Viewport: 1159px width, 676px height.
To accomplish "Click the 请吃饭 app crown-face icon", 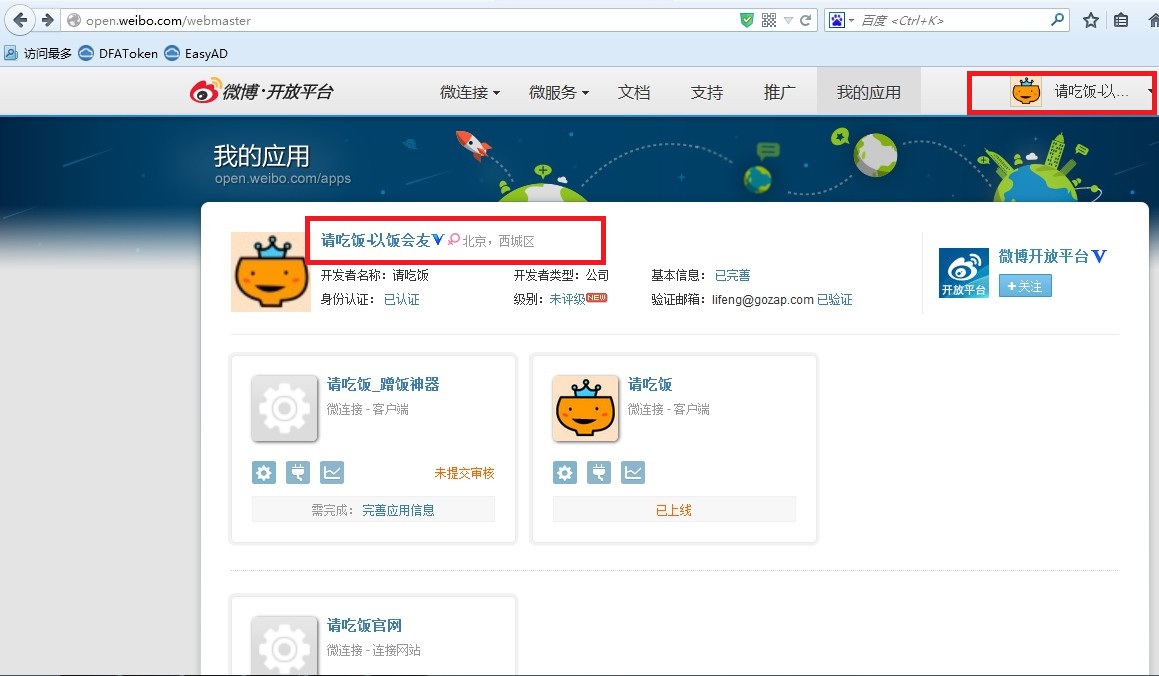I will [x=585, y=408].
